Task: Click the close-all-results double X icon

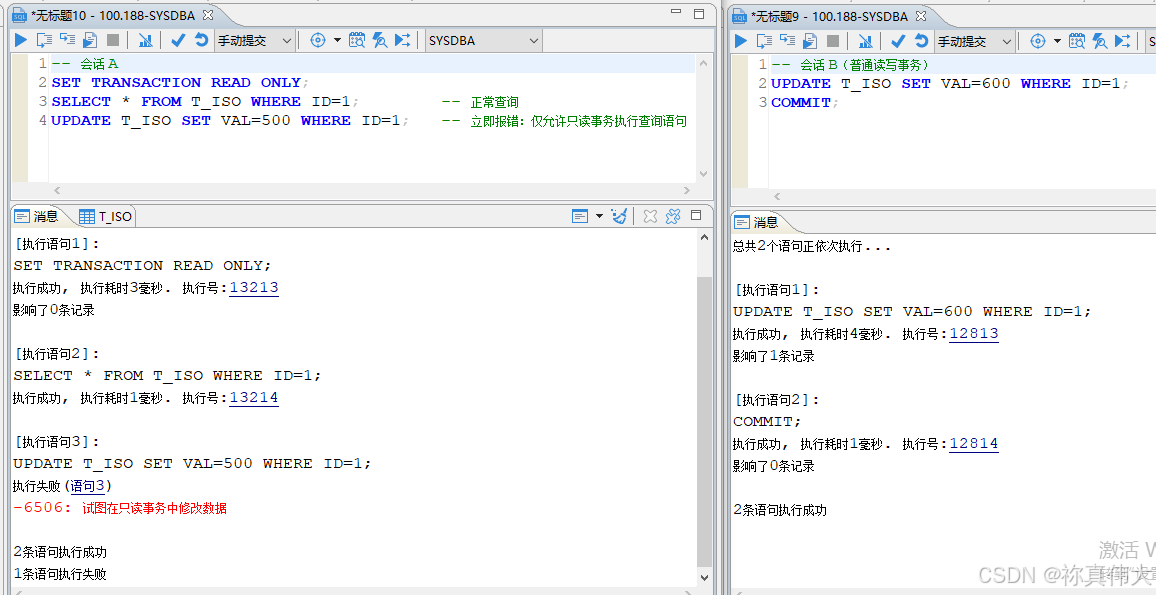Action: tap(672, 216)
